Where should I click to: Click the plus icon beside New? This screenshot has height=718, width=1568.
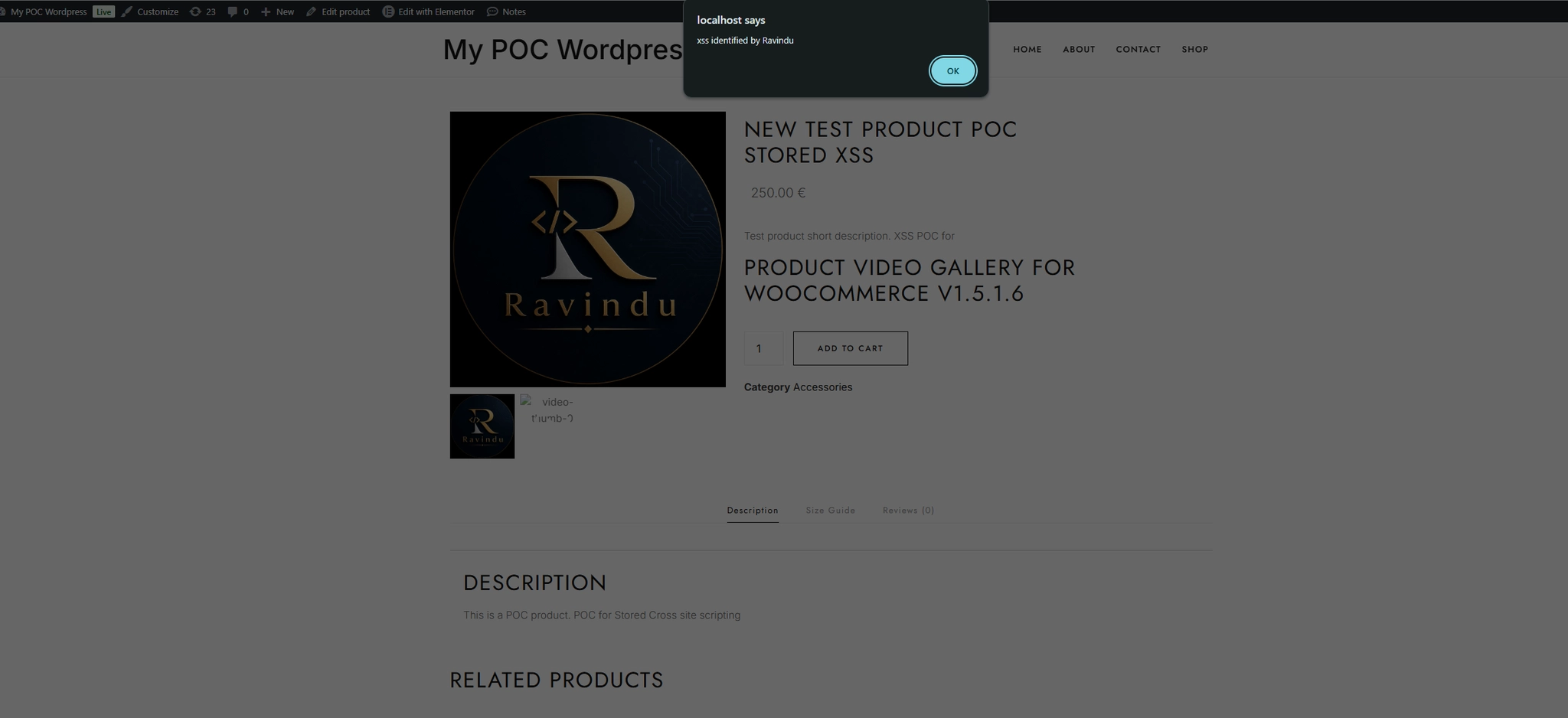click(x=266, y=11)
